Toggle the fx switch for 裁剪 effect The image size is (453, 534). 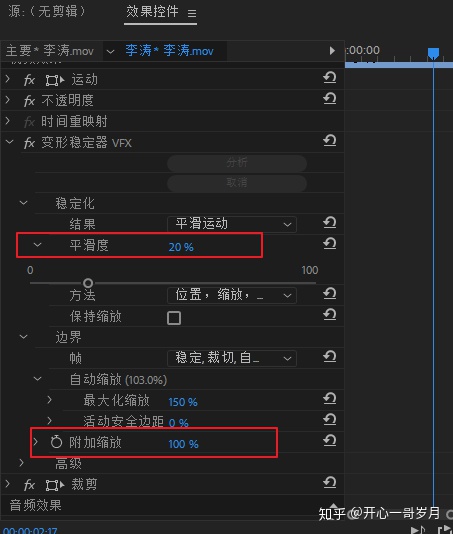pos(29,485)
